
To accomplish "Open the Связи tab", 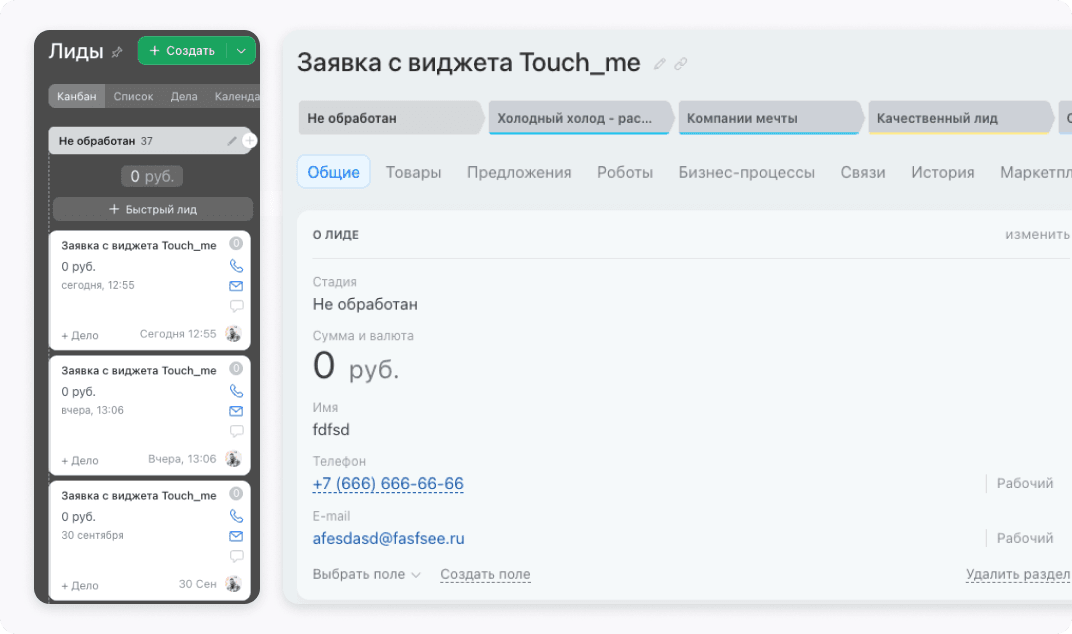I will click(863, 172).
